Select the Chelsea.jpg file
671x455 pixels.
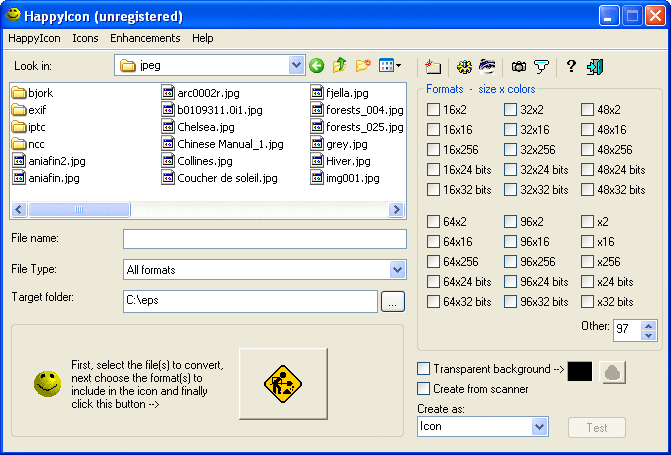point(205,127)
